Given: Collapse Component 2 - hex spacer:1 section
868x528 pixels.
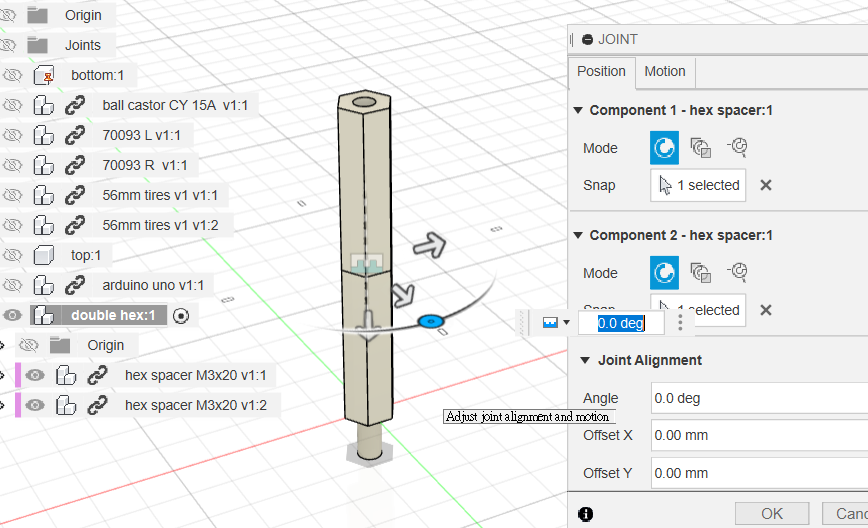Looking at the screenshot, I should (x=578, y=235).
